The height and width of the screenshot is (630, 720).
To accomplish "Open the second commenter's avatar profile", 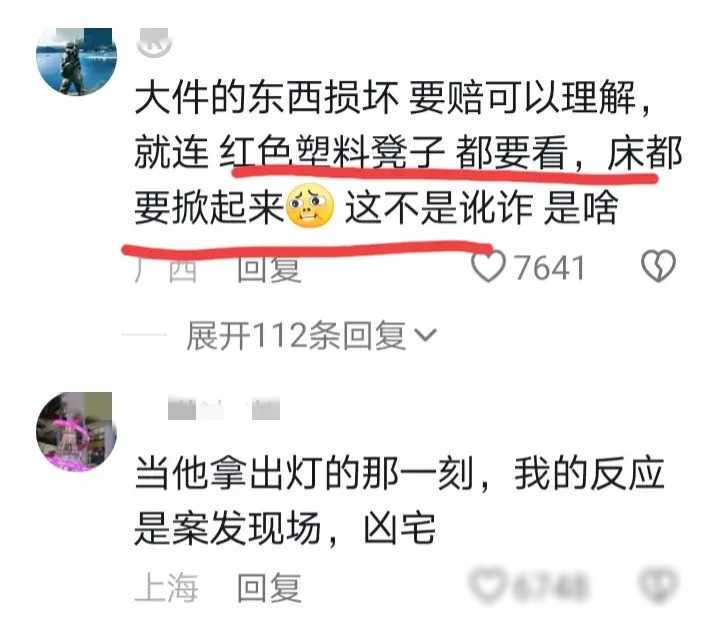I will pos(76,432).
